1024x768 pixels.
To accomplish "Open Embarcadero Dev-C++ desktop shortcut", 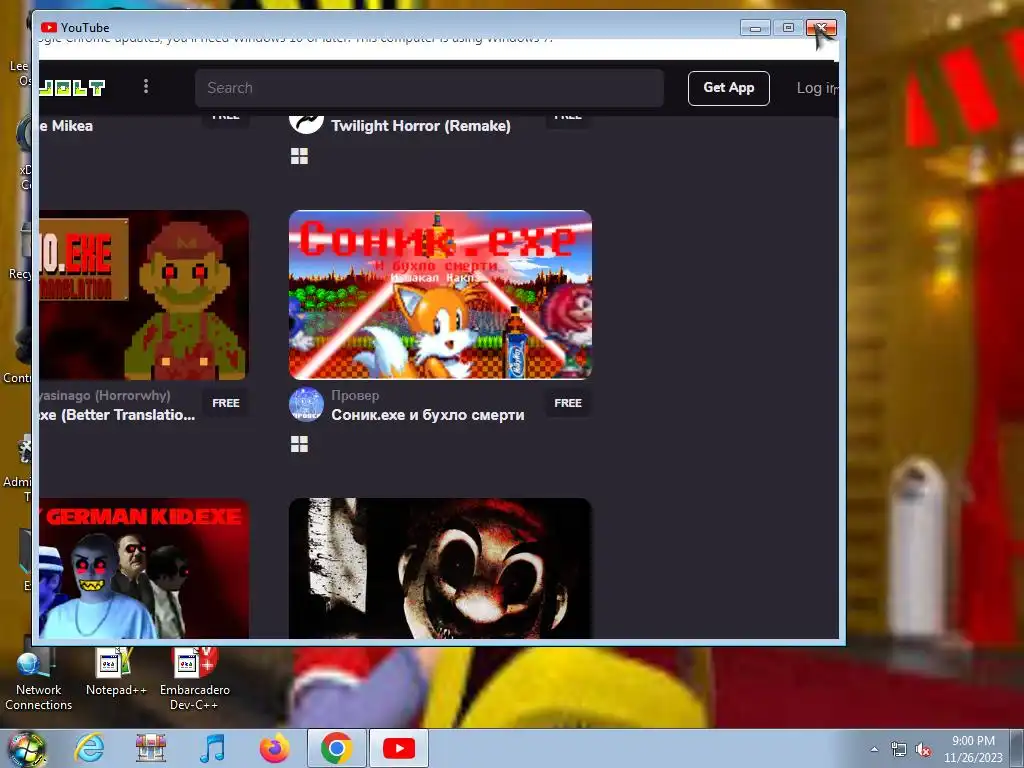I will pos(195,679).
